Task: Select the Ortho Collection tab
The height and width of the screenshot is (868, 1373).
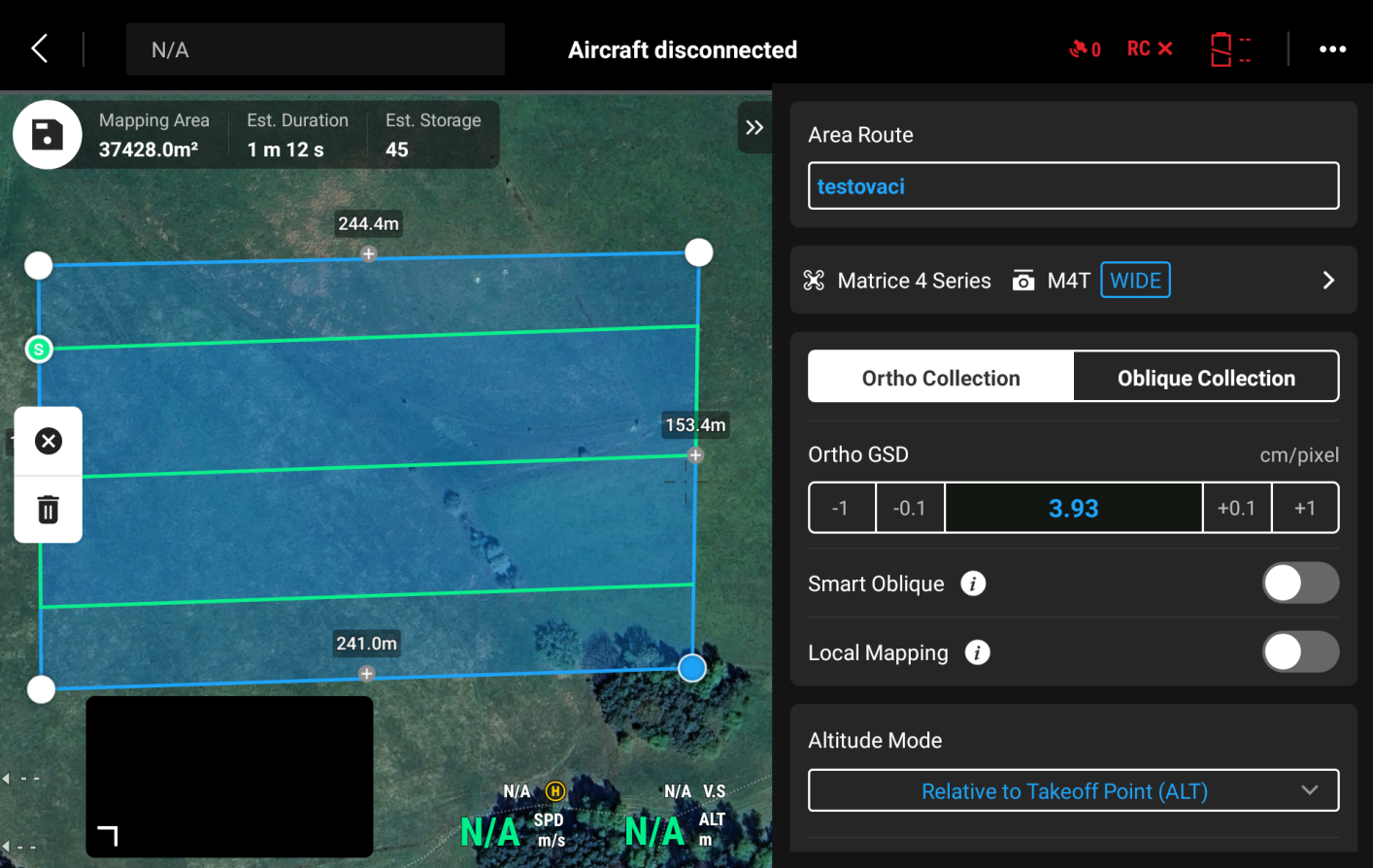Action: click(941, 378)
